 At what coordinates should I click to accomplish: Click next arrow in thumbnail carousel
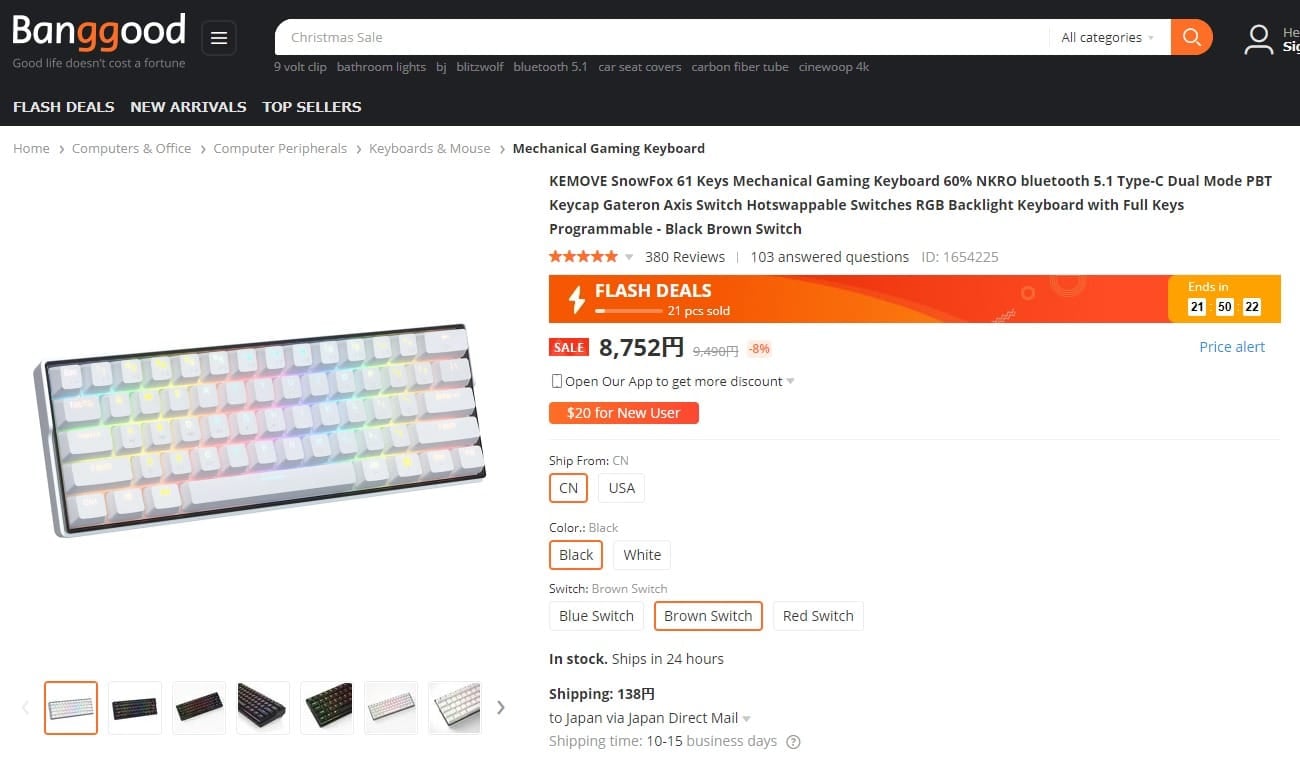[x=501, y=708]
